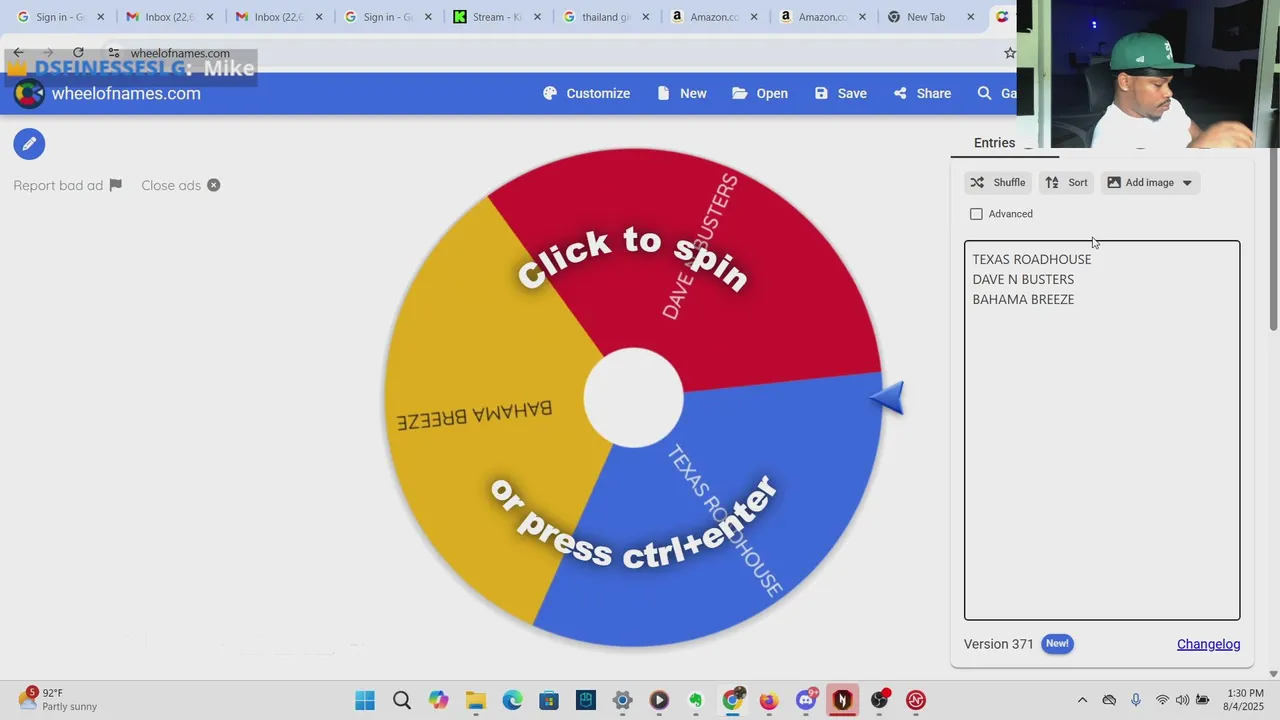Open OBS Studio from taskbar
Viewport: 1280px width, 720px height.
[x=879, y=700]
